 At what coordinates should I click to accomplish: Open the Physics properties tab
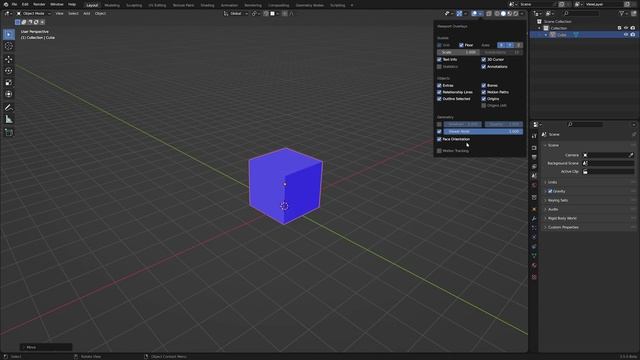click(x=534, y=238)
